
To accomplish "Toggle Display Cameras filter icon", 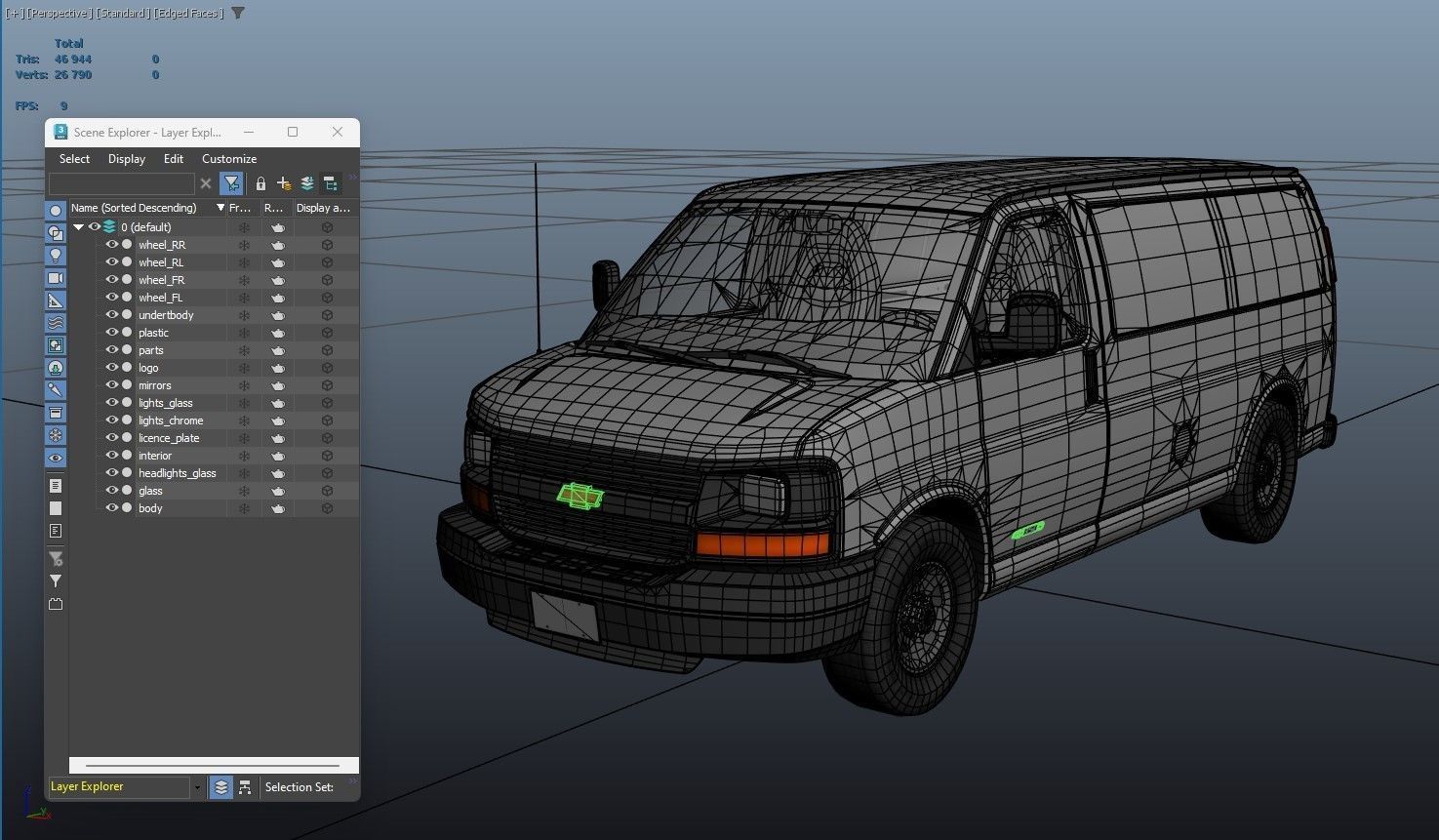I will [x=56, y=278].
